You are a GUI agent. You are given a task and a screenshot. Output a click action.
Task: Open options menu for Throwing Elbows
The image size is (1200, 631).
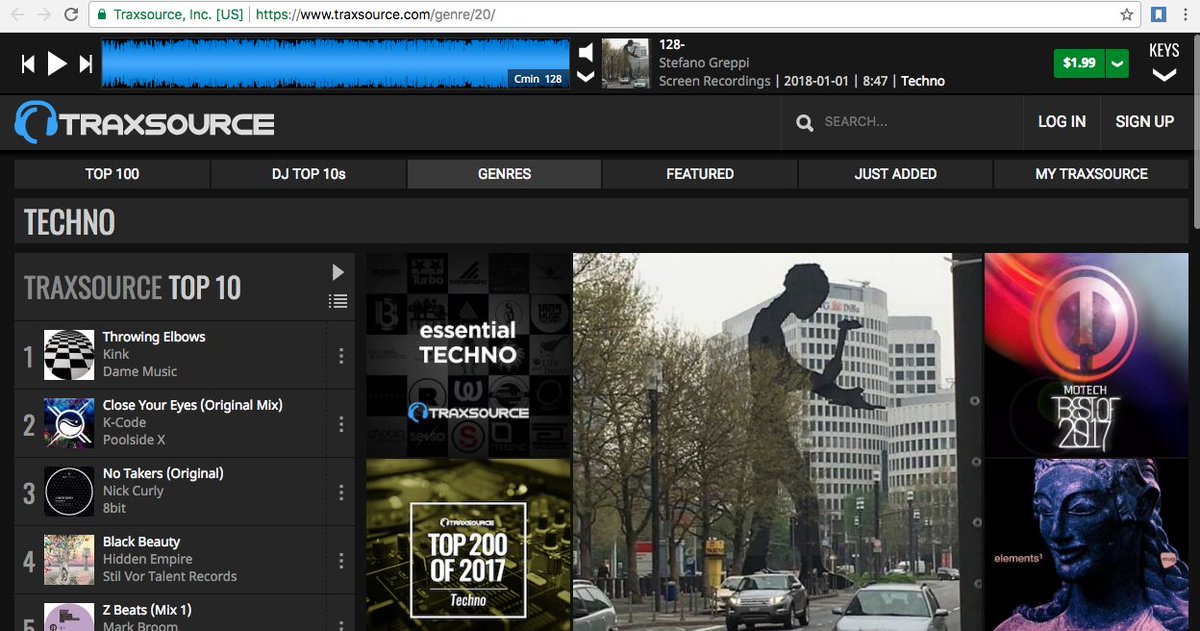click(341, 354)
